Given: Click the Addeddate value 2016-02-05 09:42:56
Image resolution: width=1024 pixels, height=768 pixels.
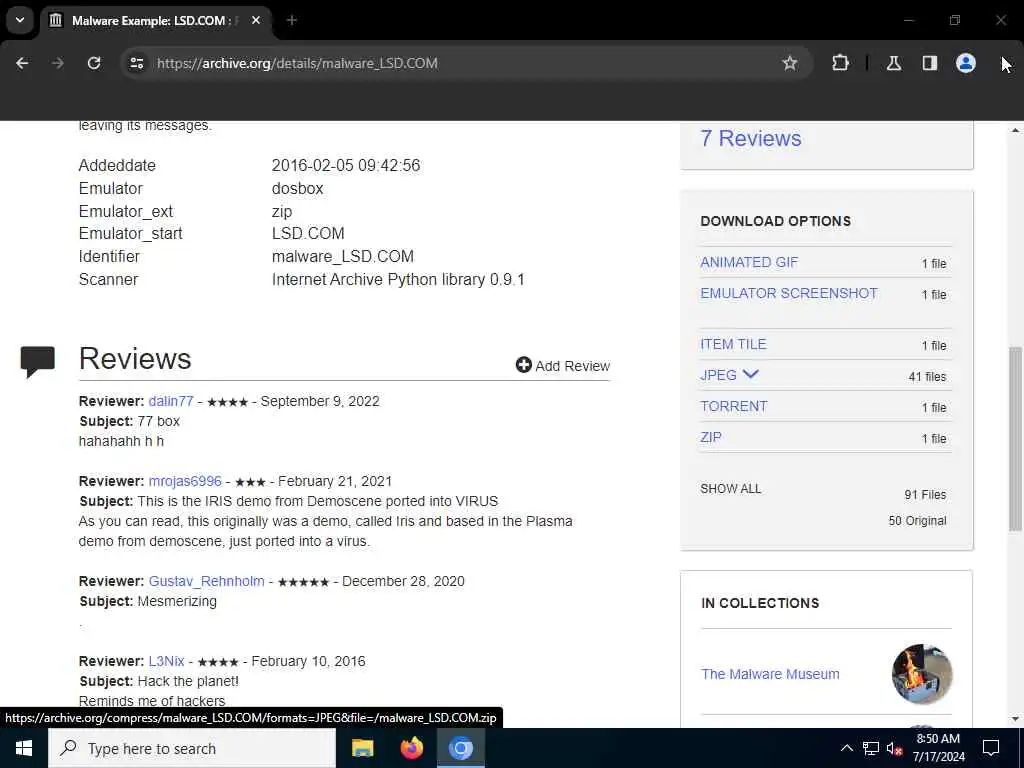Looking at the screenshot, I should point(345,165).
